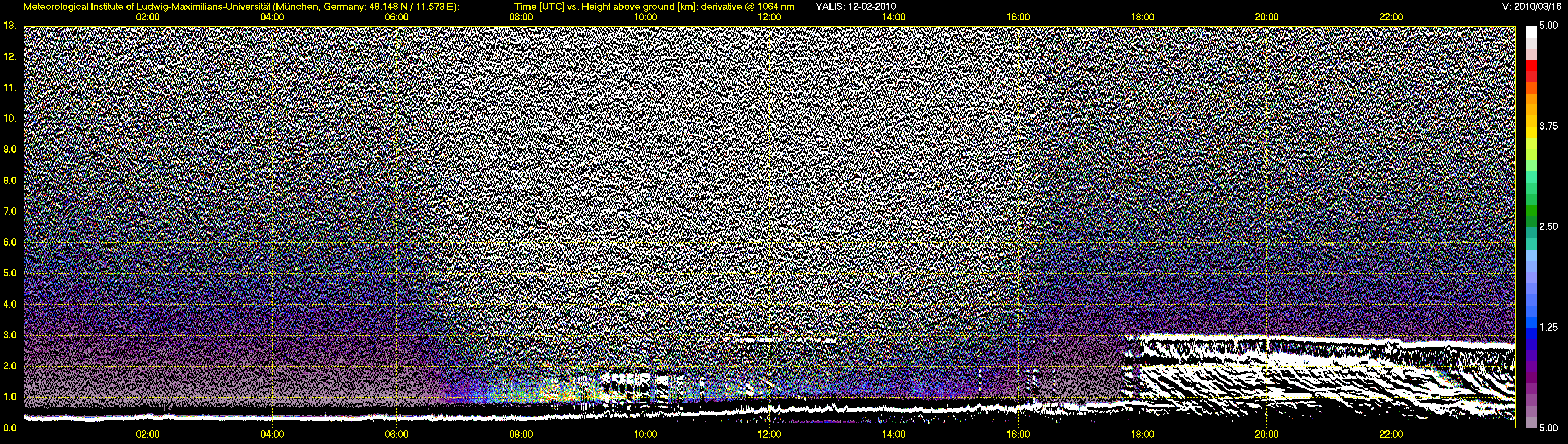Image resolution: width=1568 pixels, height=444 pixels.
Task: Select the 08:00 tick label on the bottom axis
Action: tap(521, 435)
